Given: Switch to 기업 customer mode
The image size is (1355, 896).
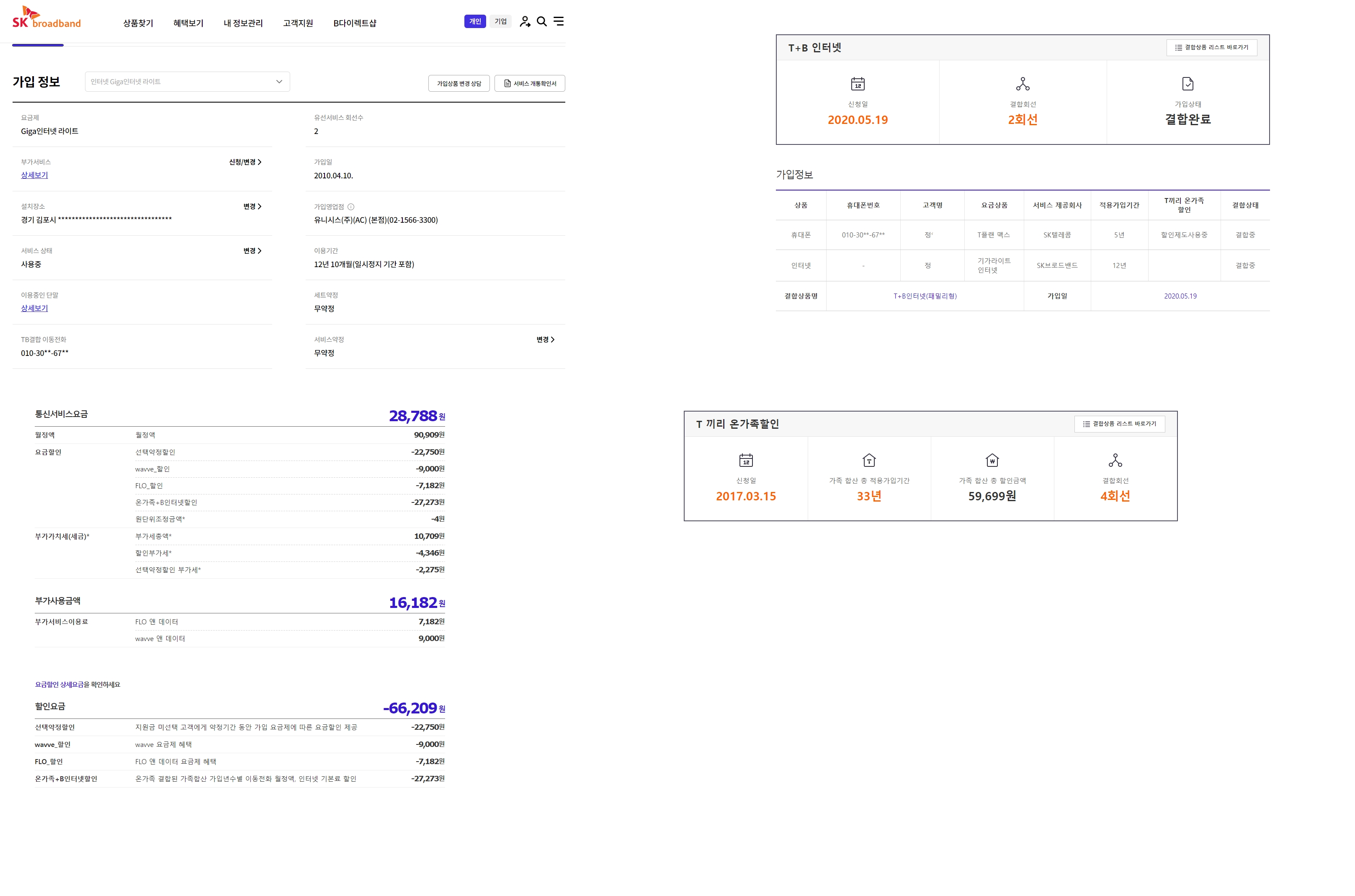Looking at the screenshot, I should (500, 22).
